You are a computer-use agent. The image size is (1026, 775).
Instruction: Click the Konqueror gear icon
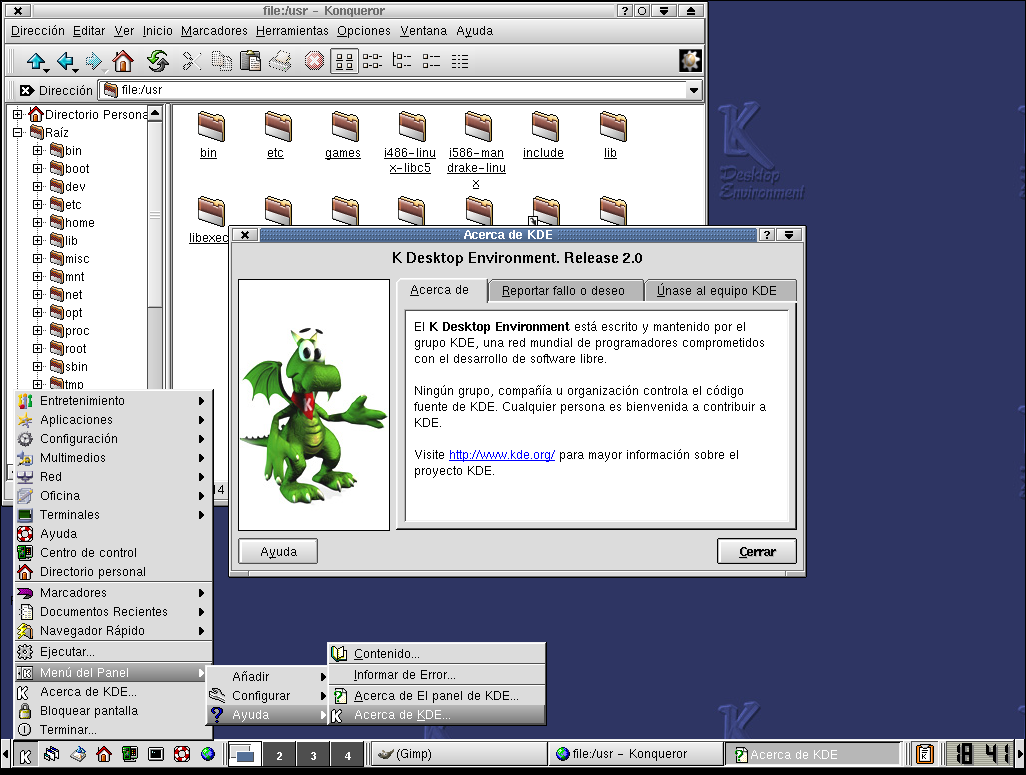click(x=690, y=61)
